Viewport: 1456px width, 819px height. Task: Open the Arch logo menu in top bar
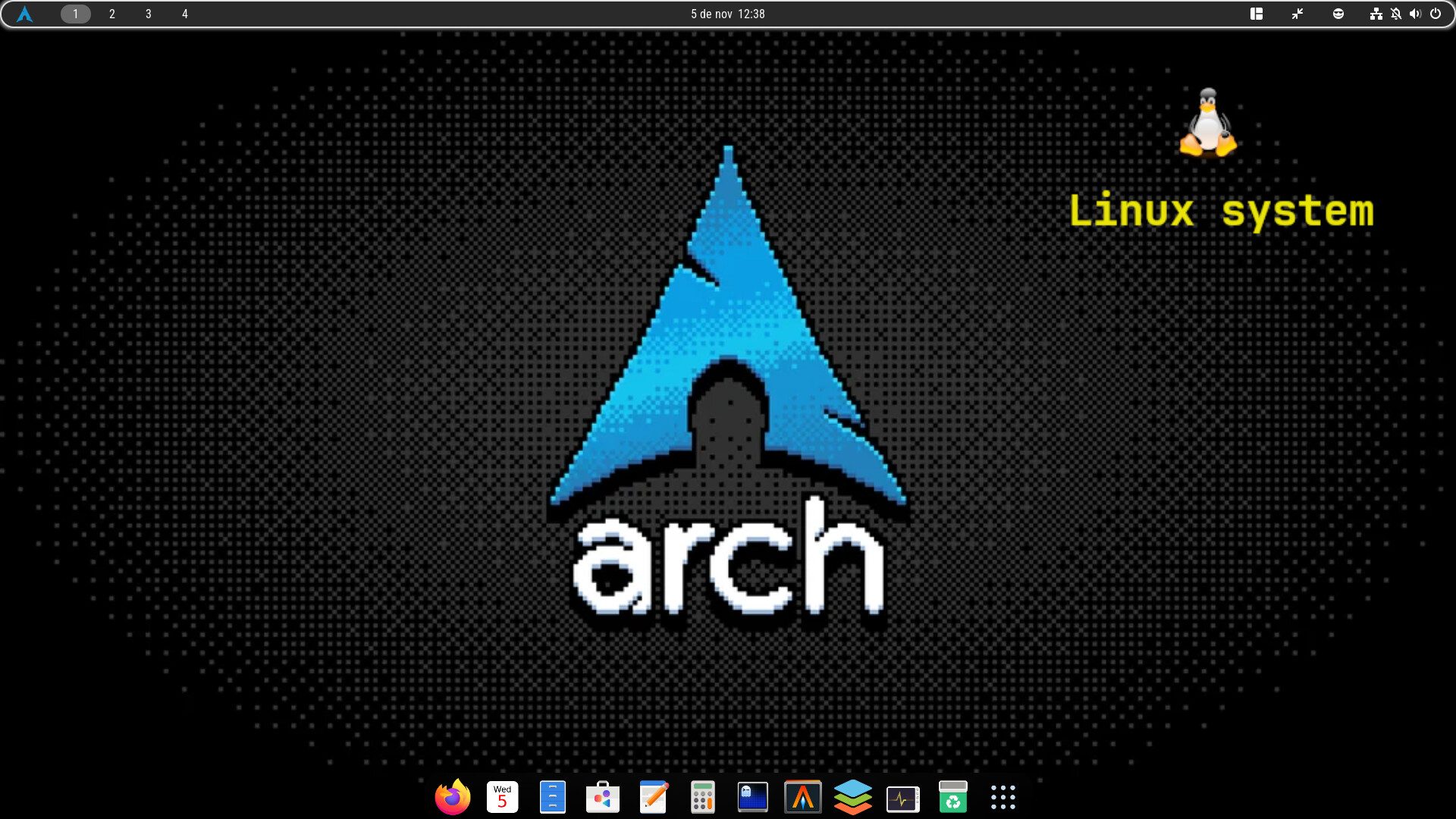point(25,14)
